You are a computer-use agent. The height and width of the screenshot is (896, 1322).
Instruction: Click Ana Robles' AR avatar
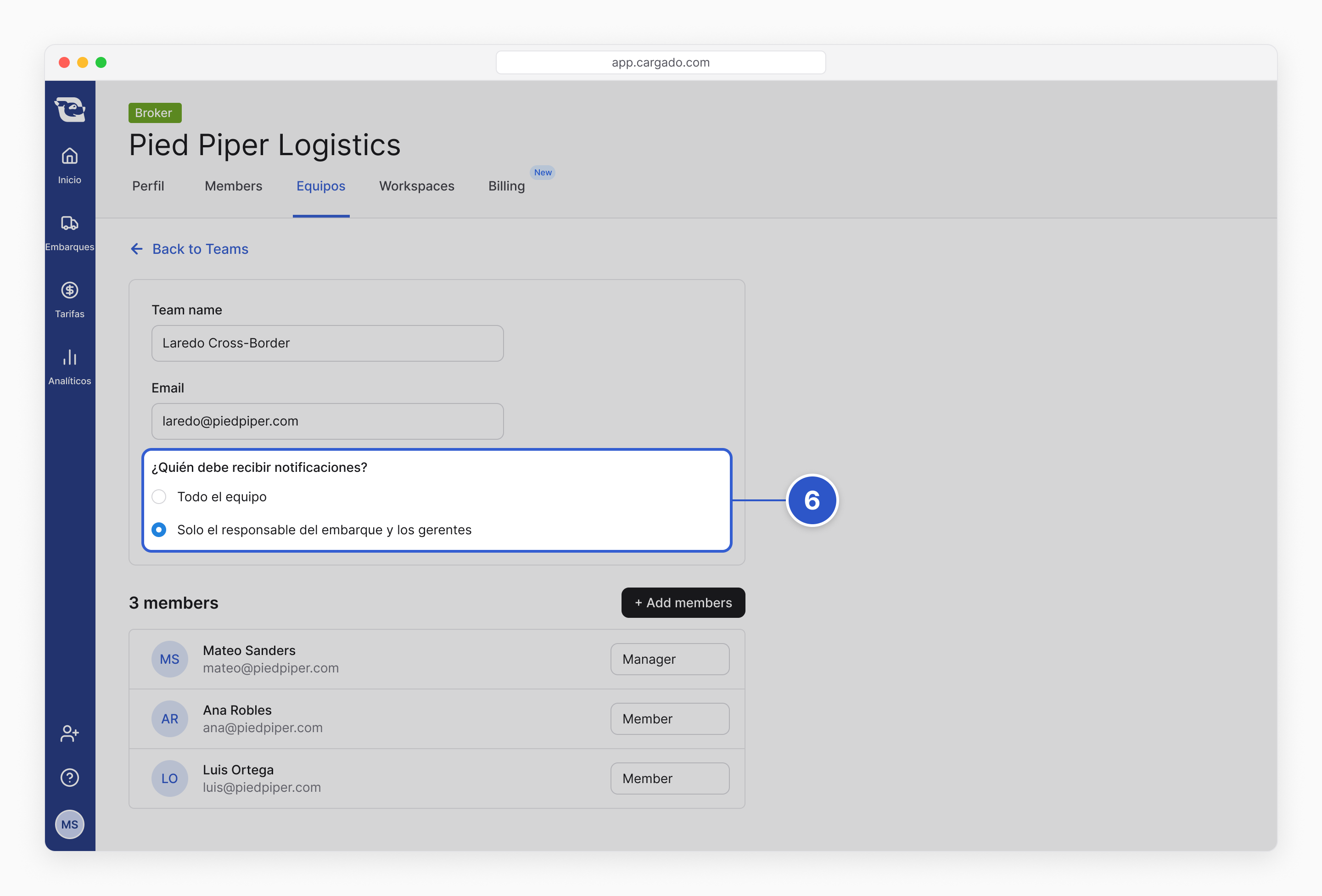click(169, 718)
